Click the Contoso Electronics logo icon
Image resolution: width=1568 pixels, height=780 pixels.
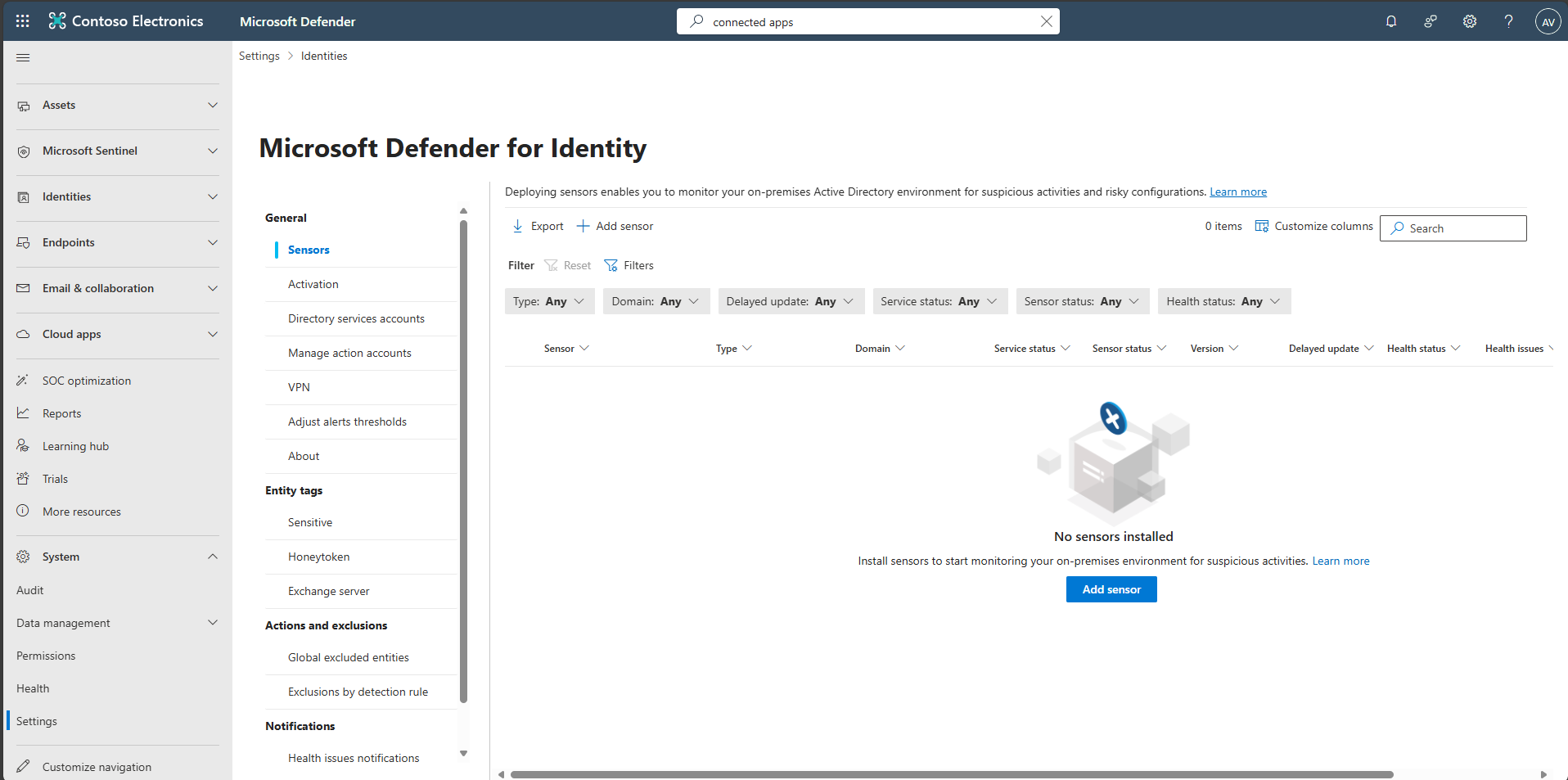[56, 21]
